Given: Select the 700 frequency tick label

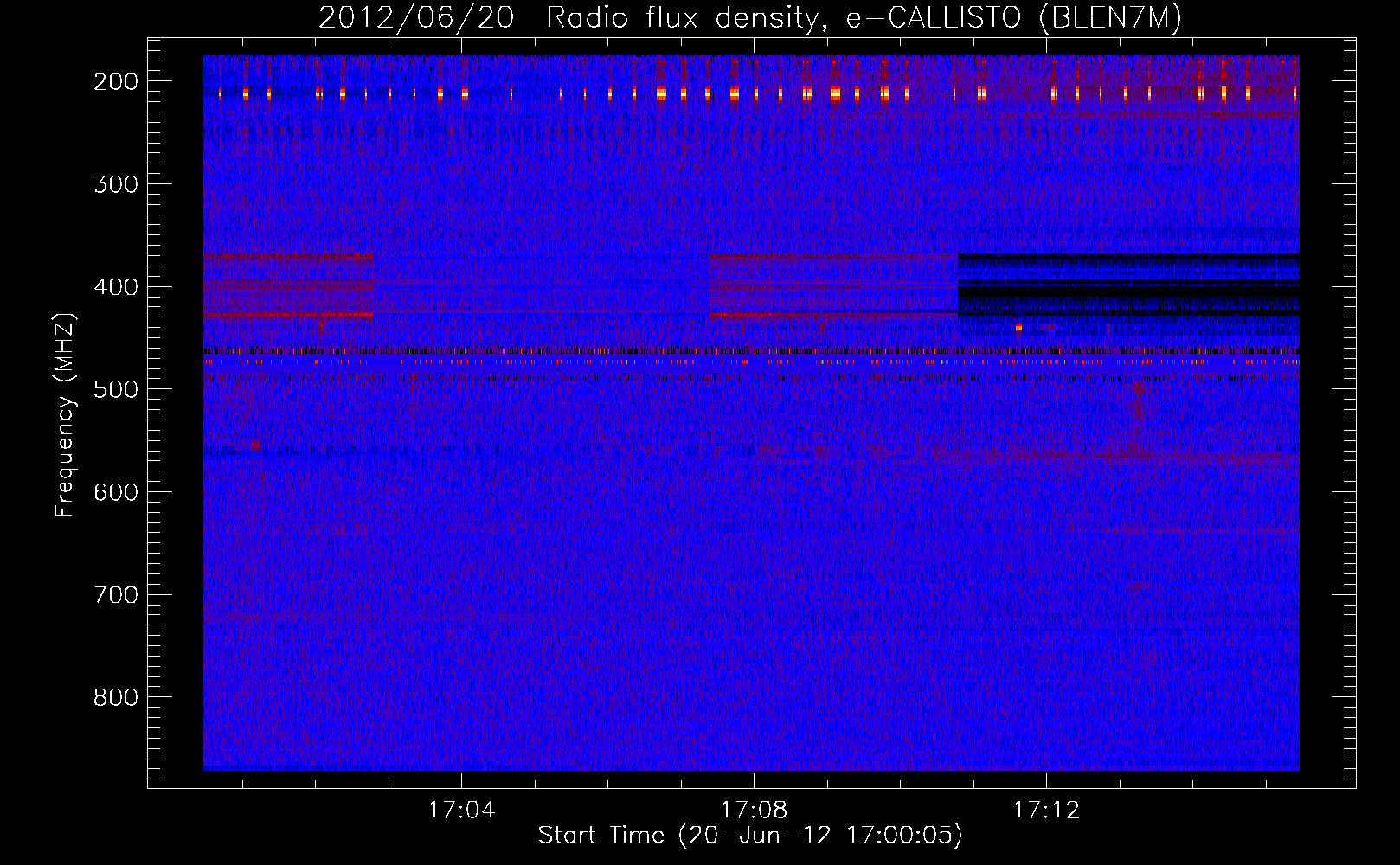Looking at the screenshot, I should [x=115, y=595].
